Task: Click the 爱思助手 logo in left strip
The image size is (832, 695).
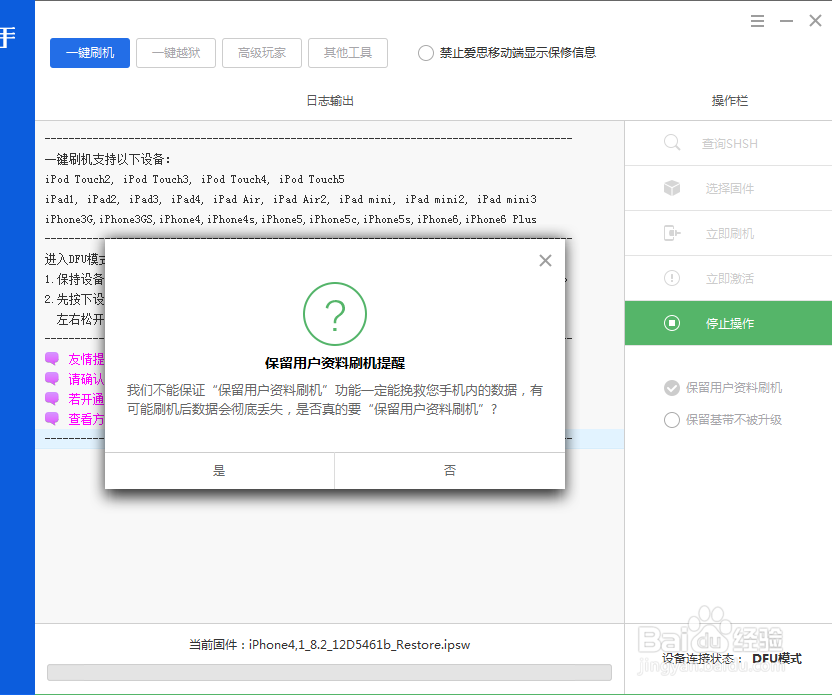Action: [8, 38]
